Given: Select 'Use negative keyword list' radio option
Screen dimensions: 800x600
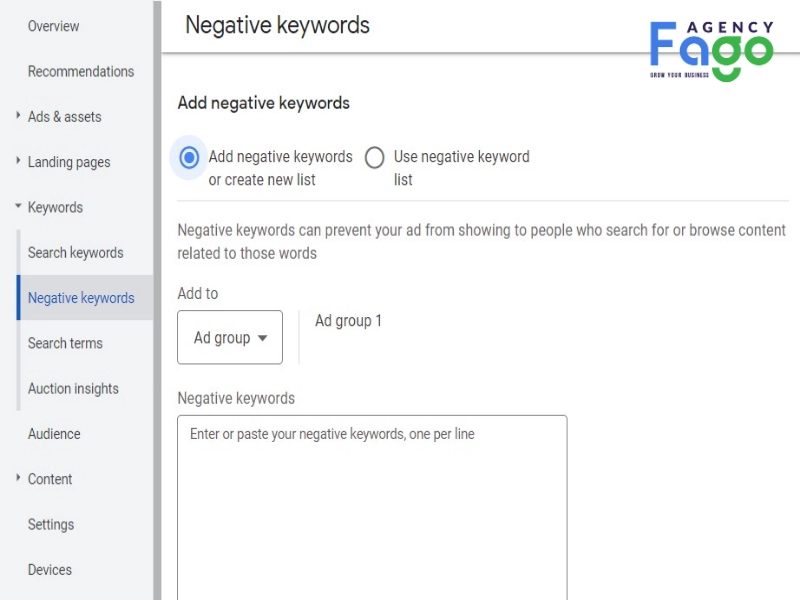Looking at the screenshot, I should [374, 157].
